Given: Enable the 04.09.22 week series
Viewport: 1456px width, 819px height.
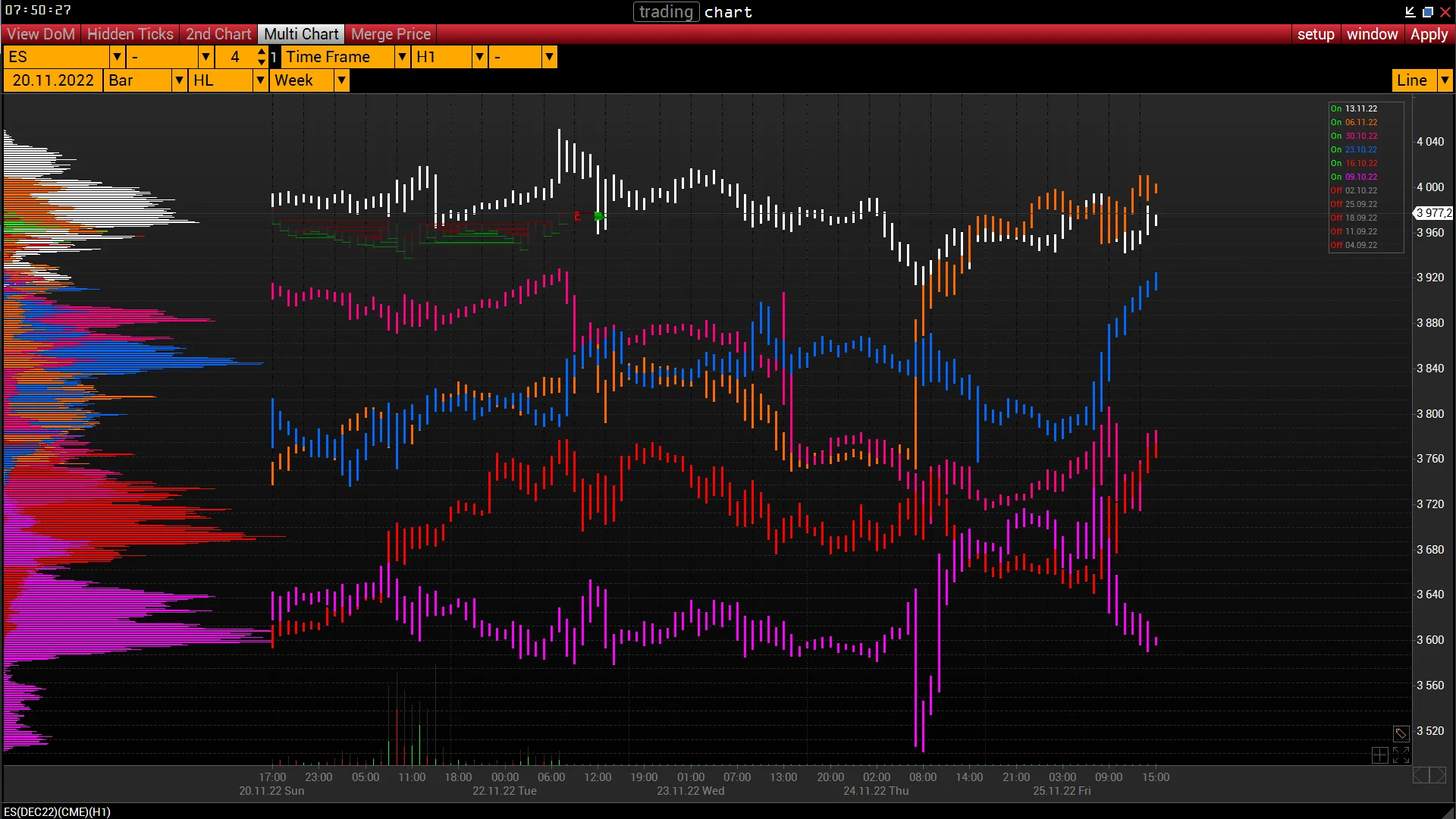Looking at the screenshot, I should pyautogui.click(x=1354, y=245).
